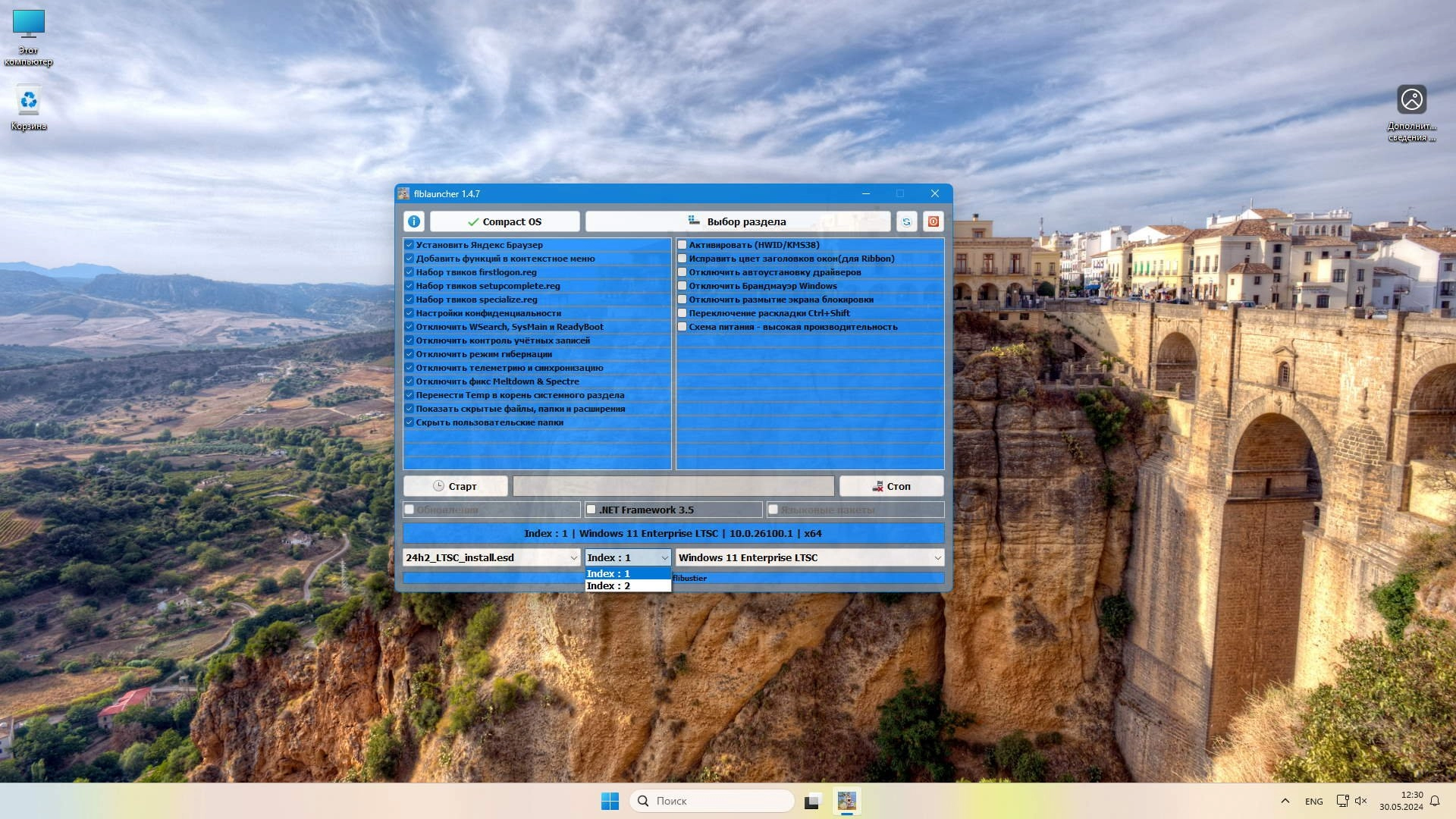Click the Compact OS checkmark icon
This screenshot has width=1456, height=819.
(471, 221)
